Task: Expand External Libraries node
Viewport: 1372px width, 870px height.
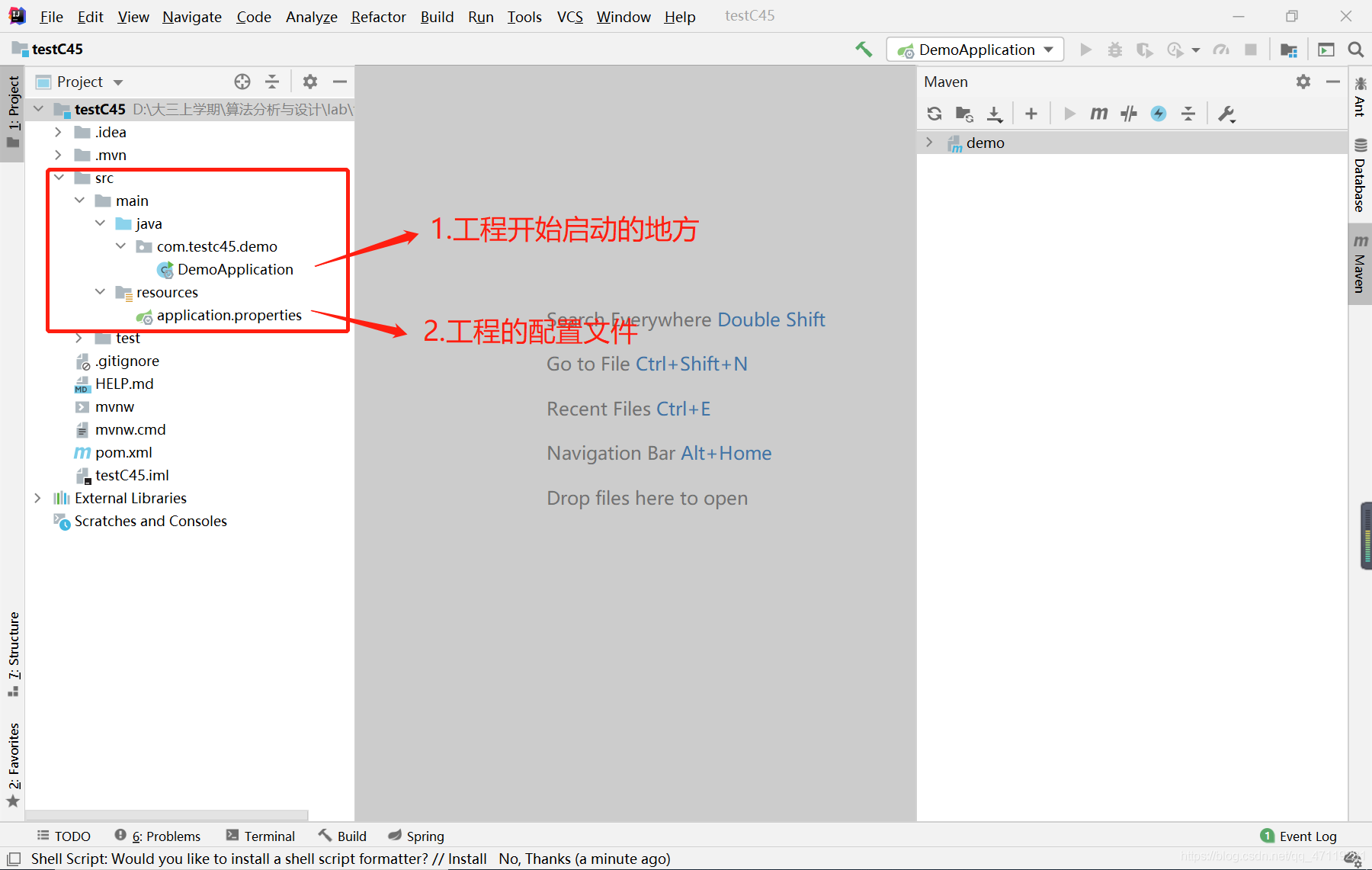Action: [38, 498]
